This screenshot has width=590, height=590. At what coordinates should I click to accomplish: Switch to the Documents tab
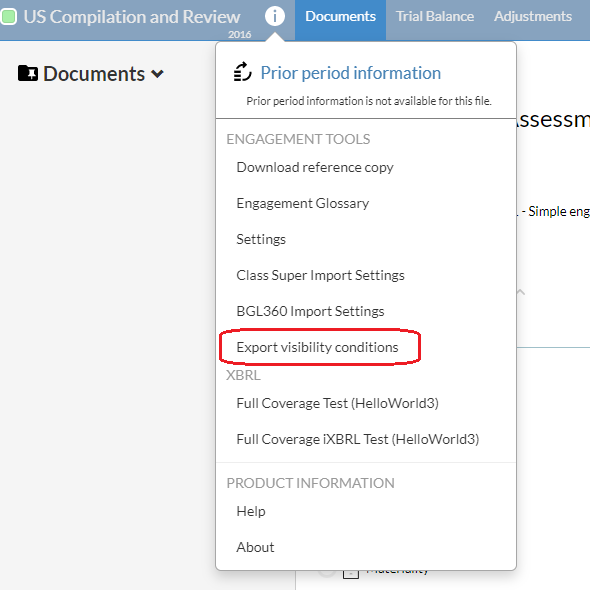pyautogui.click(x=341, y=20)
